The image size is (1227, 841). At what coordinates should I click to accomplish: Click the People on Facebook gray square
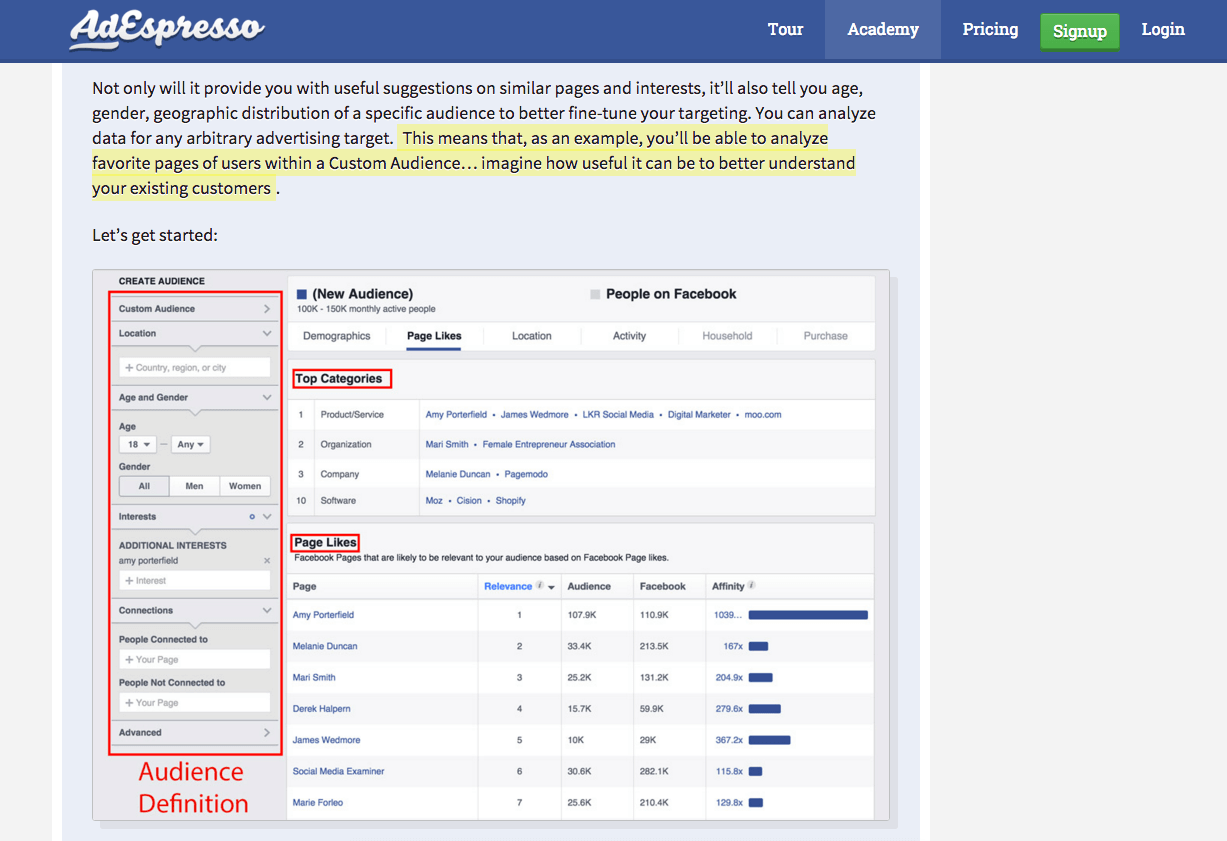[x=596, y=295]
